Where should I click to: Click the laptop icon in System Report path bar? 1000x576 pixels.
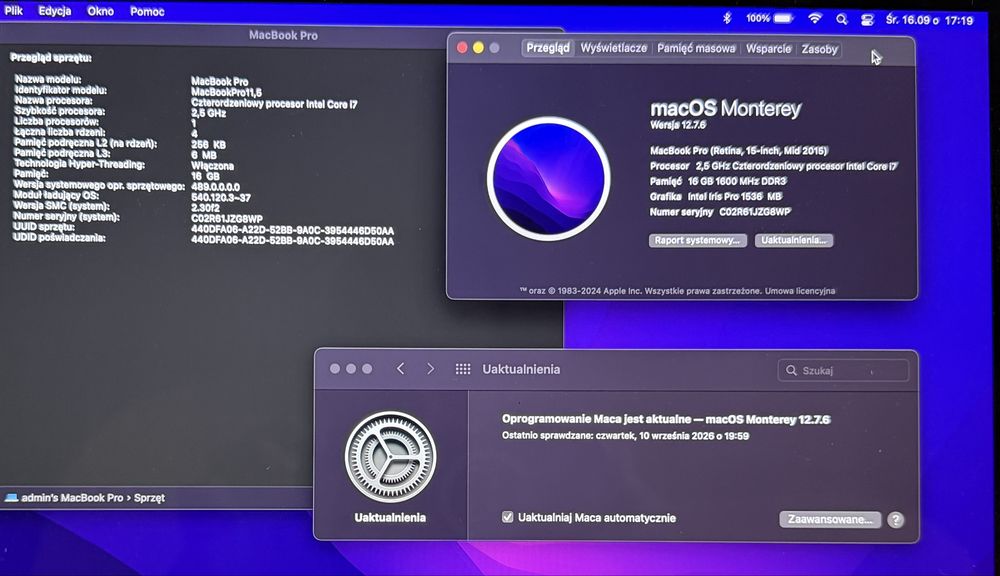pyautogui.click(x=11, y=498)
